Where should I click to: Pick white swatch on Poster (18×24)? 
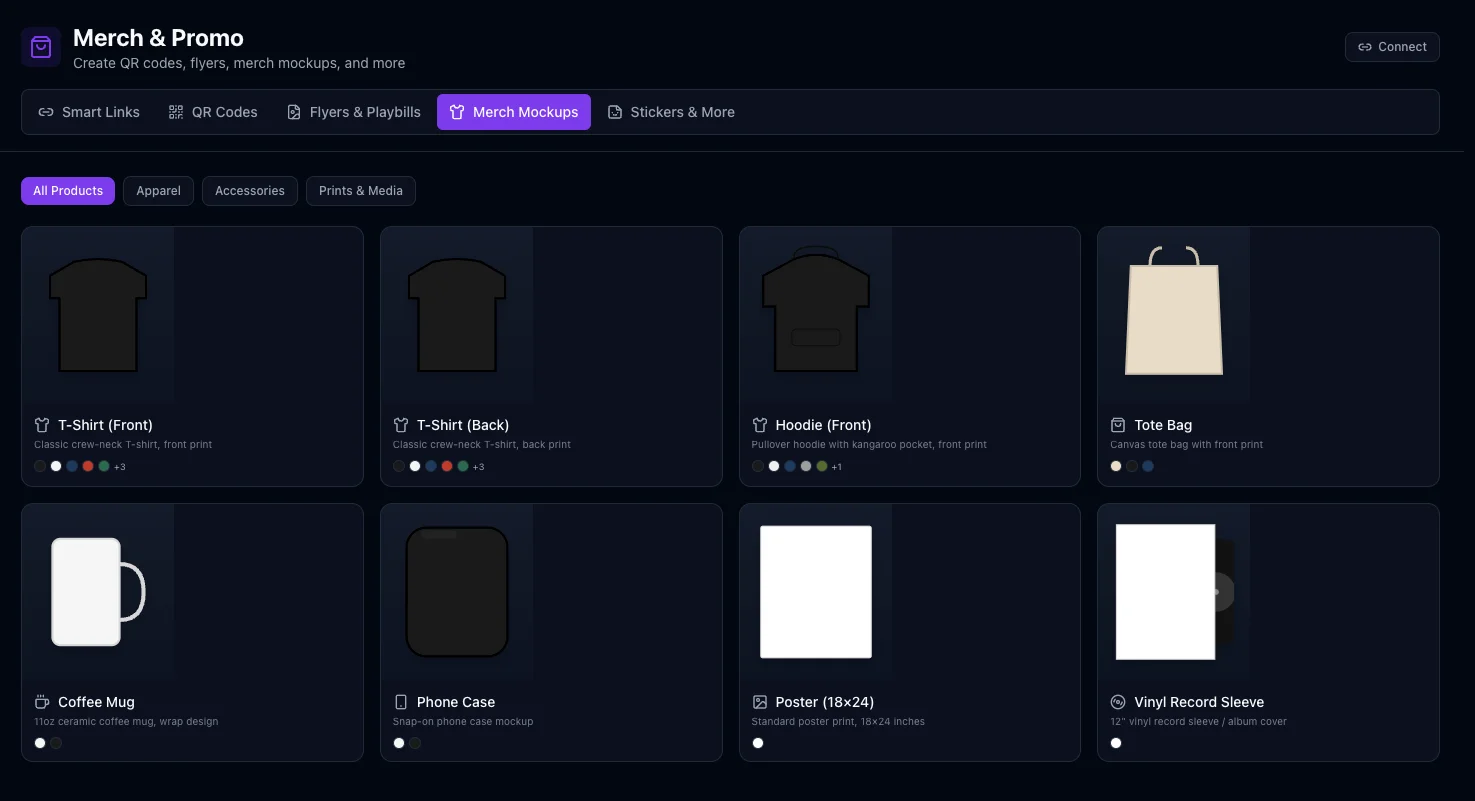[x=758, y=743]
